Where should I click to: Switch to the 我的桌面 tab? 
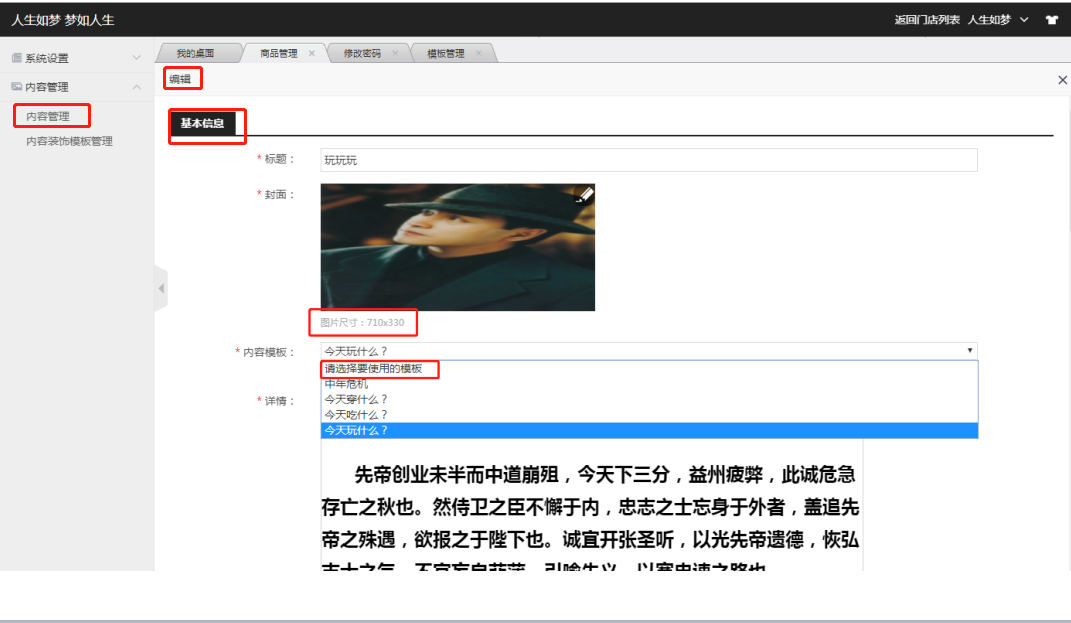click(x=195, y=53)
